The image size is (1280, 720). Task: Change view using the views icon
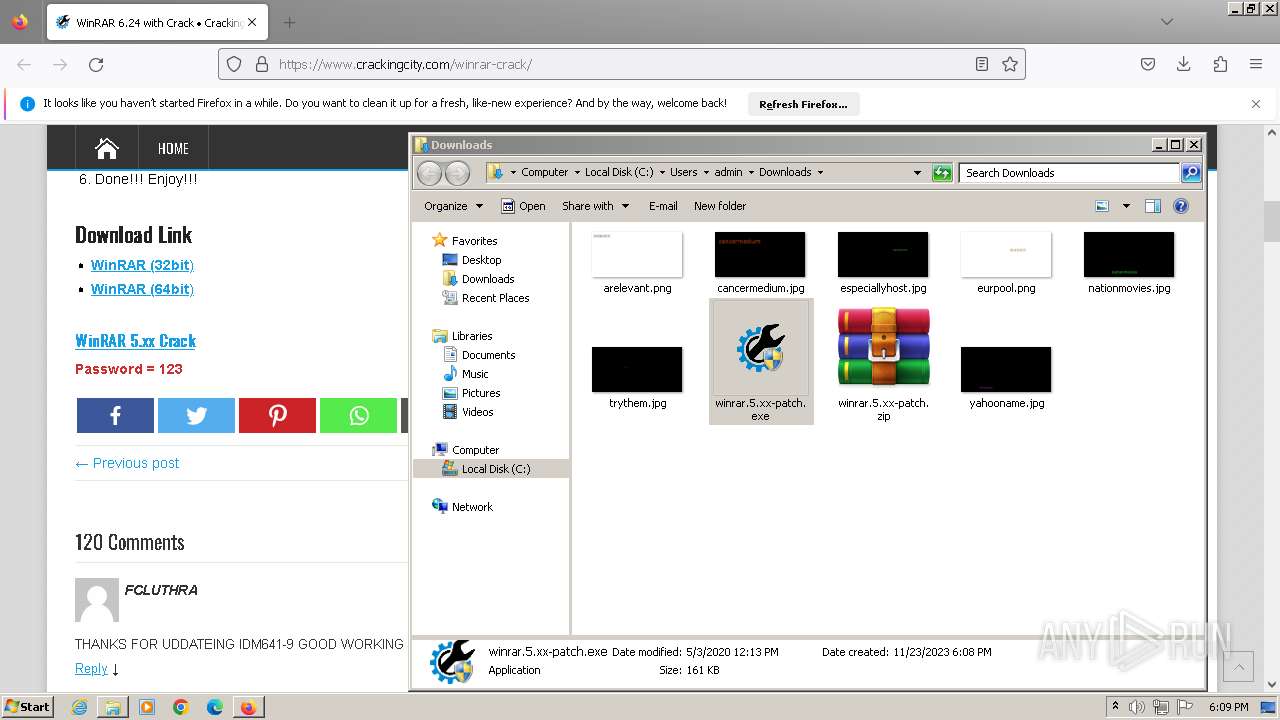tap(1102, 206)
